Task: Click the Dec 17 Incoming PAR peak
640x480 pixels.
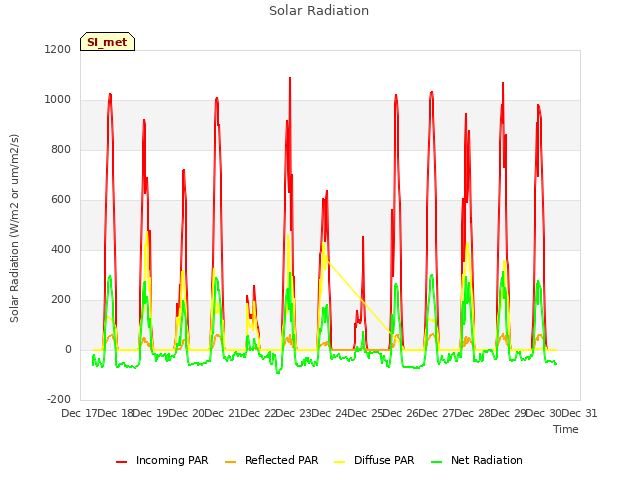Action: pos(110,95)
